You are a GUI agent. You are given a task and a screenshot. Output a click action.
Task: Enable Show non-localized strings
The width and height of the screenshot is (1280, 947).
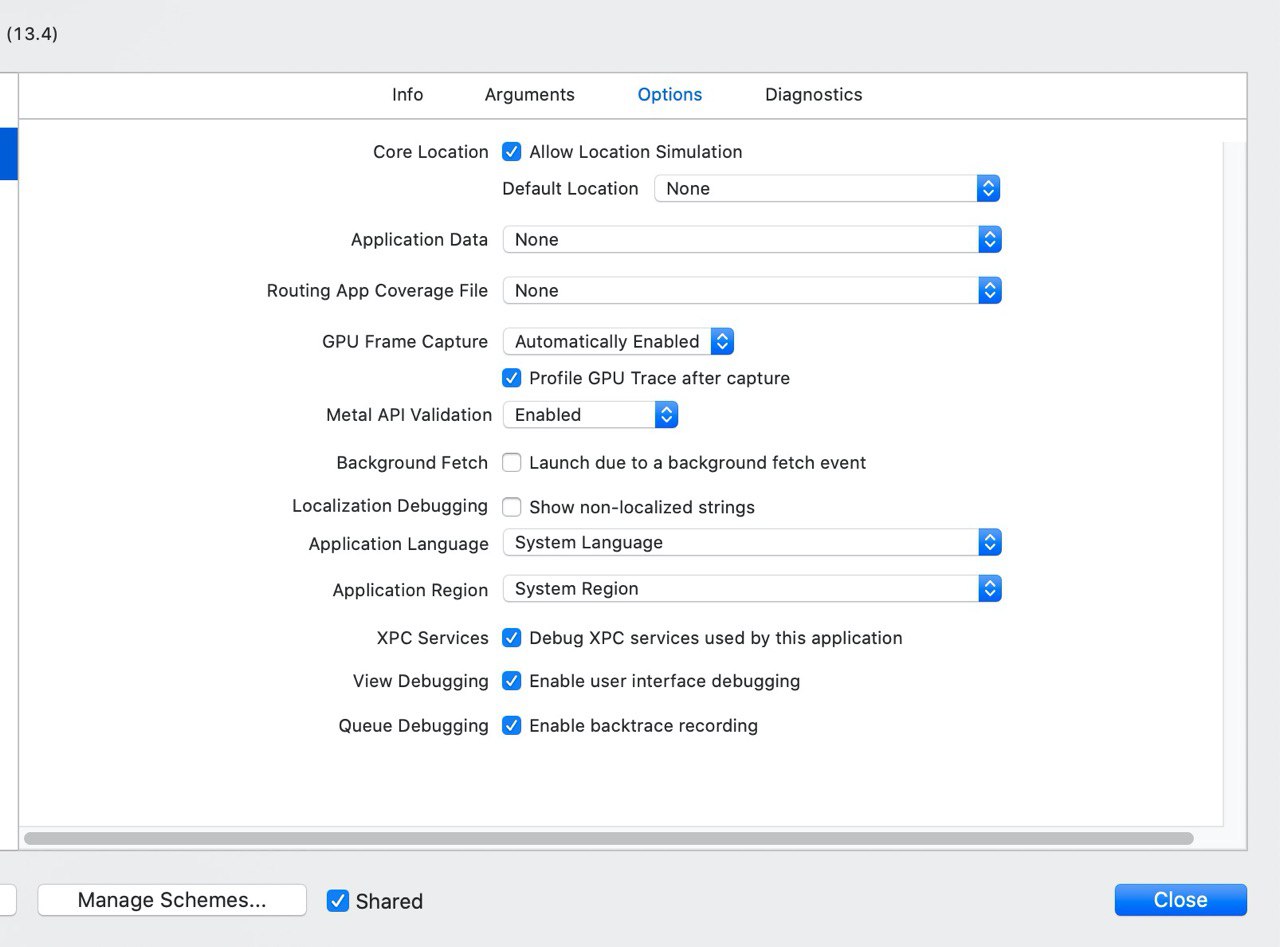point(511,507)
